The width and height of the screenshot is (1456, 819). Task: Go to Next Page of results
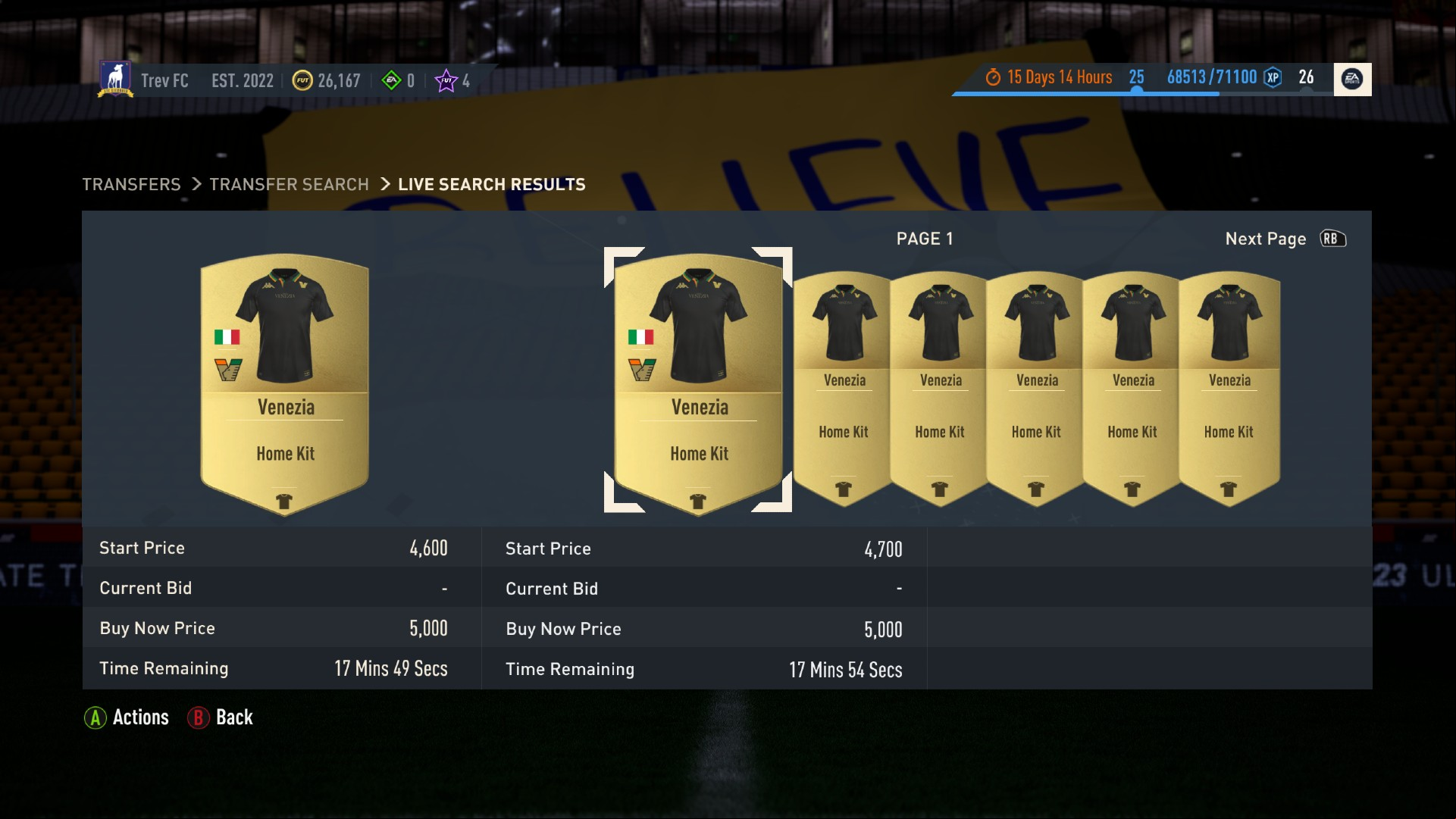(x=1266, y=239)
